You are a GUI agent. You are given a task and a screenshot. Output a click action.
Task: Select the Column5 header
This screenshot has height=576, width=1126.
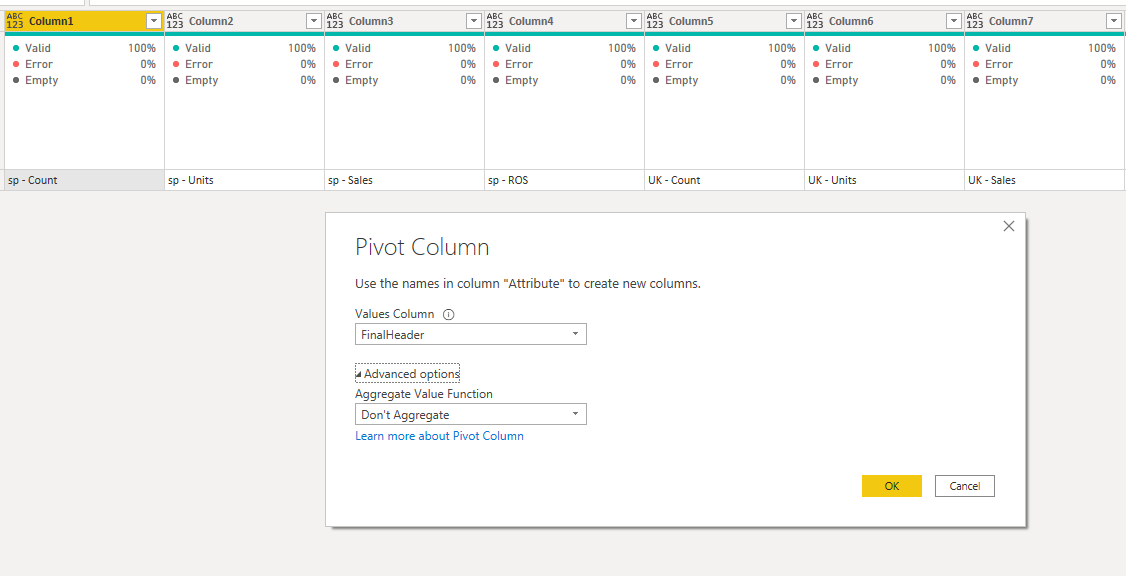tap(725, 22)
